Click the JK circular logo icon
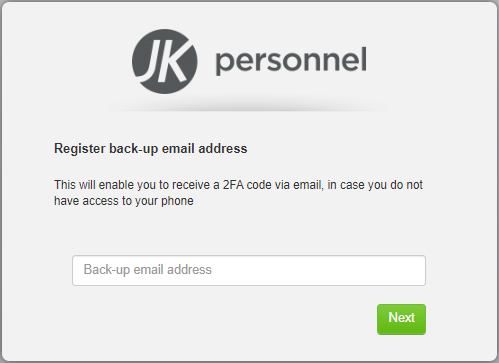This screenshot has width=499, height=363. click(165, 61)
